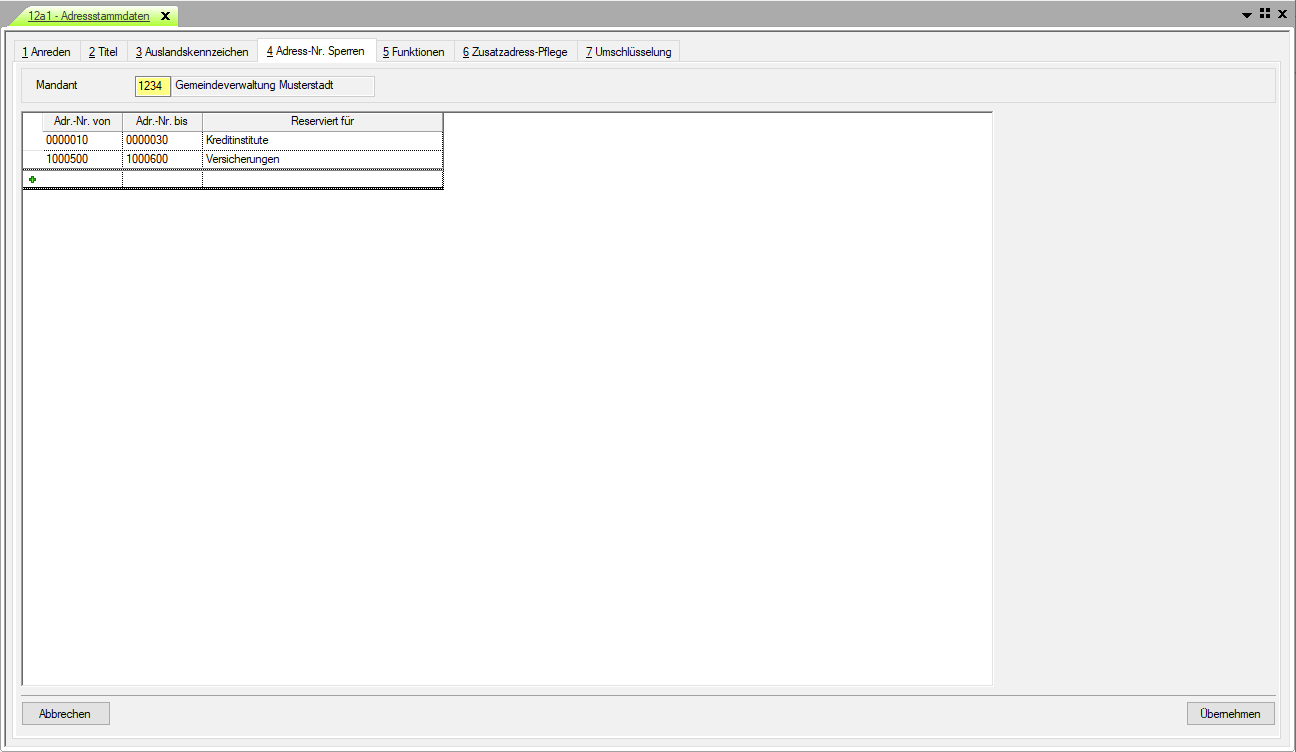Open the window list dropdown arrow
Viewport: 1296px width, 752px height.
(x=1247, y=15)
